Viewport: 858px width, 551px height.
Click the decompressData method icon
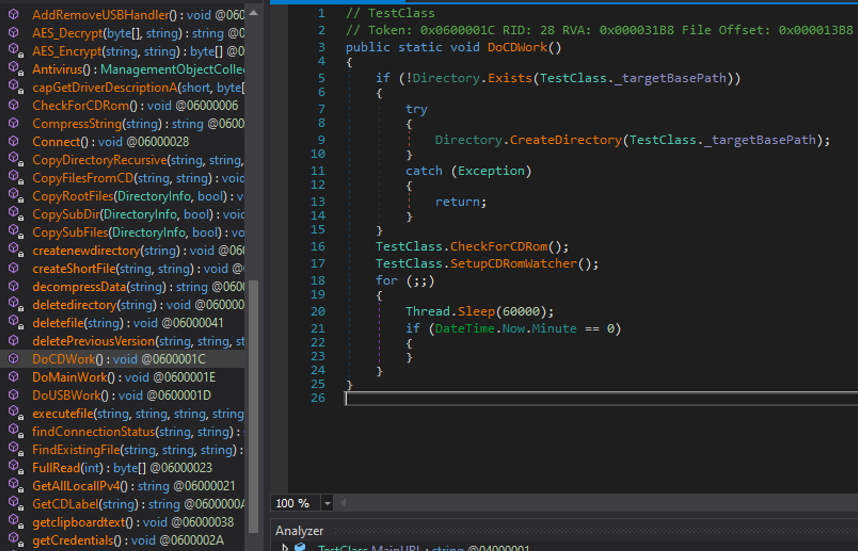15,286
